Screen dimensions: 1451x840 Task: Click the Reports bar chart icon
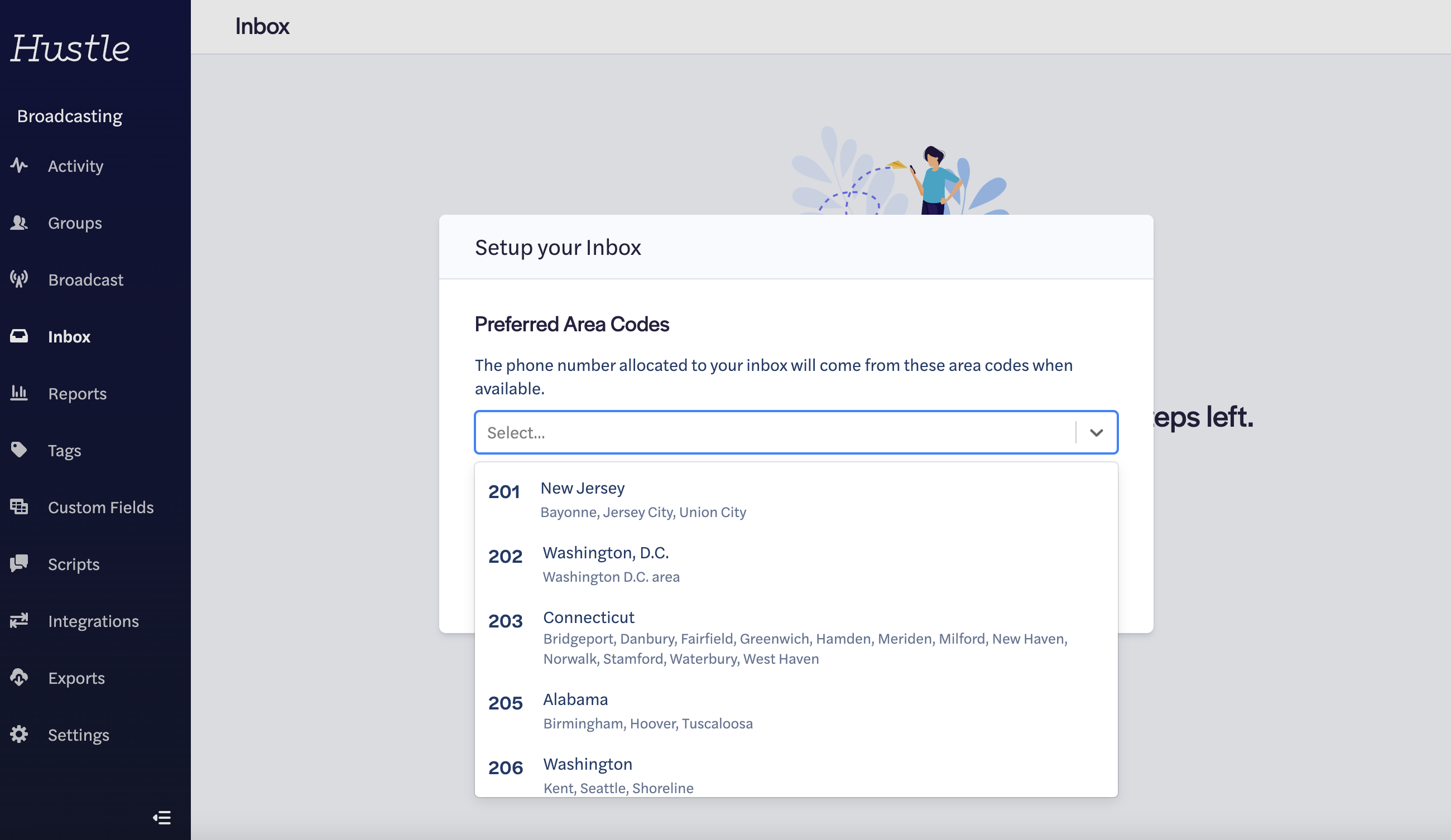coord(19,393)
